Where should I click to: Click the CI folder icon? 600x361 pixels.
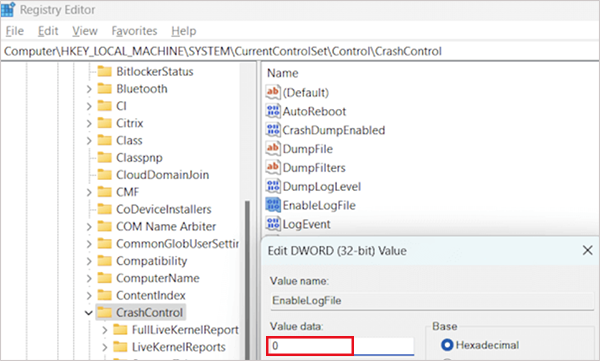[x=104, y=106]
